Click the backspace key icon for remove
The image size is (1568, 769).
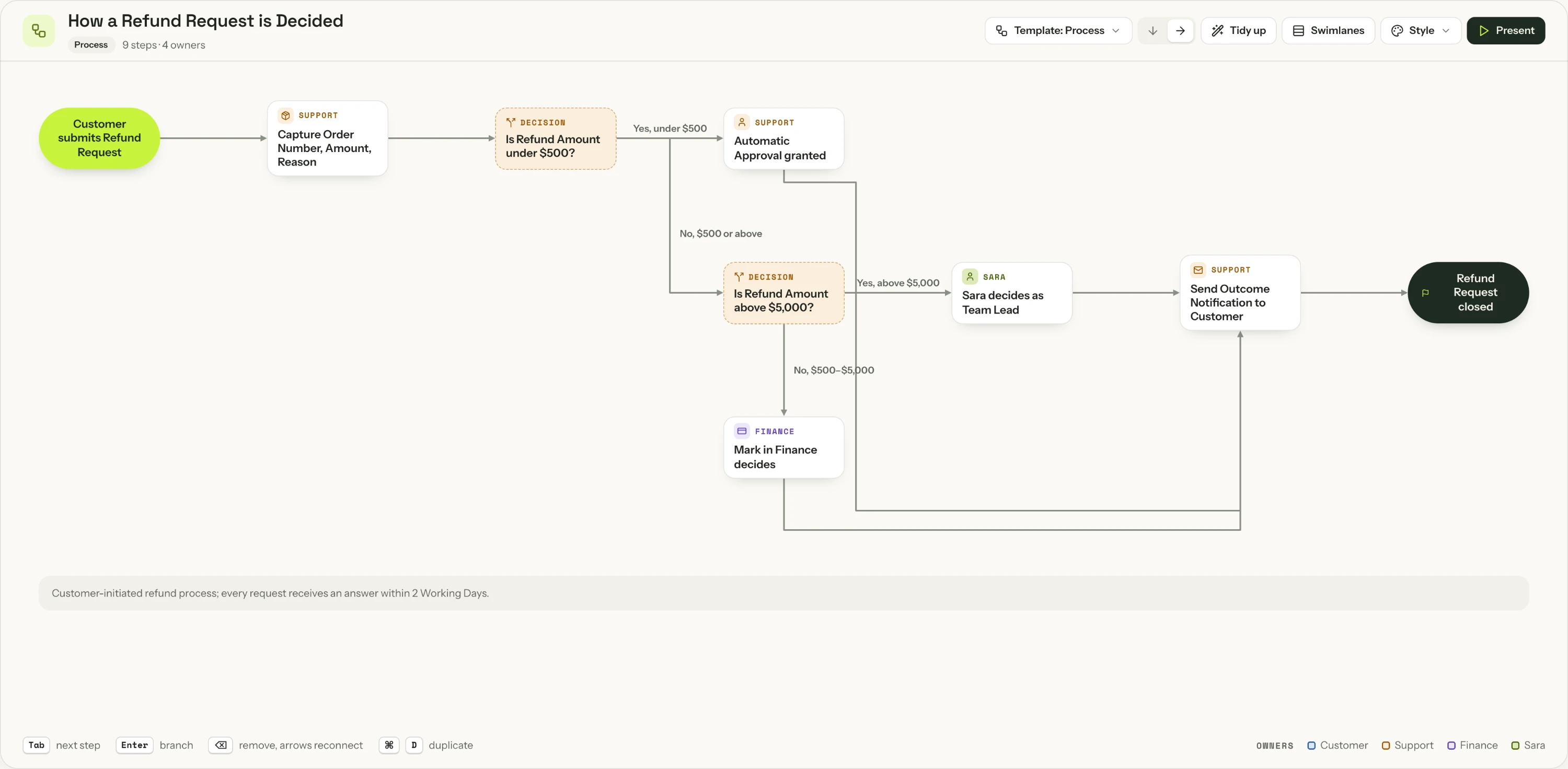pyautogui.click(x=221, y=745)
